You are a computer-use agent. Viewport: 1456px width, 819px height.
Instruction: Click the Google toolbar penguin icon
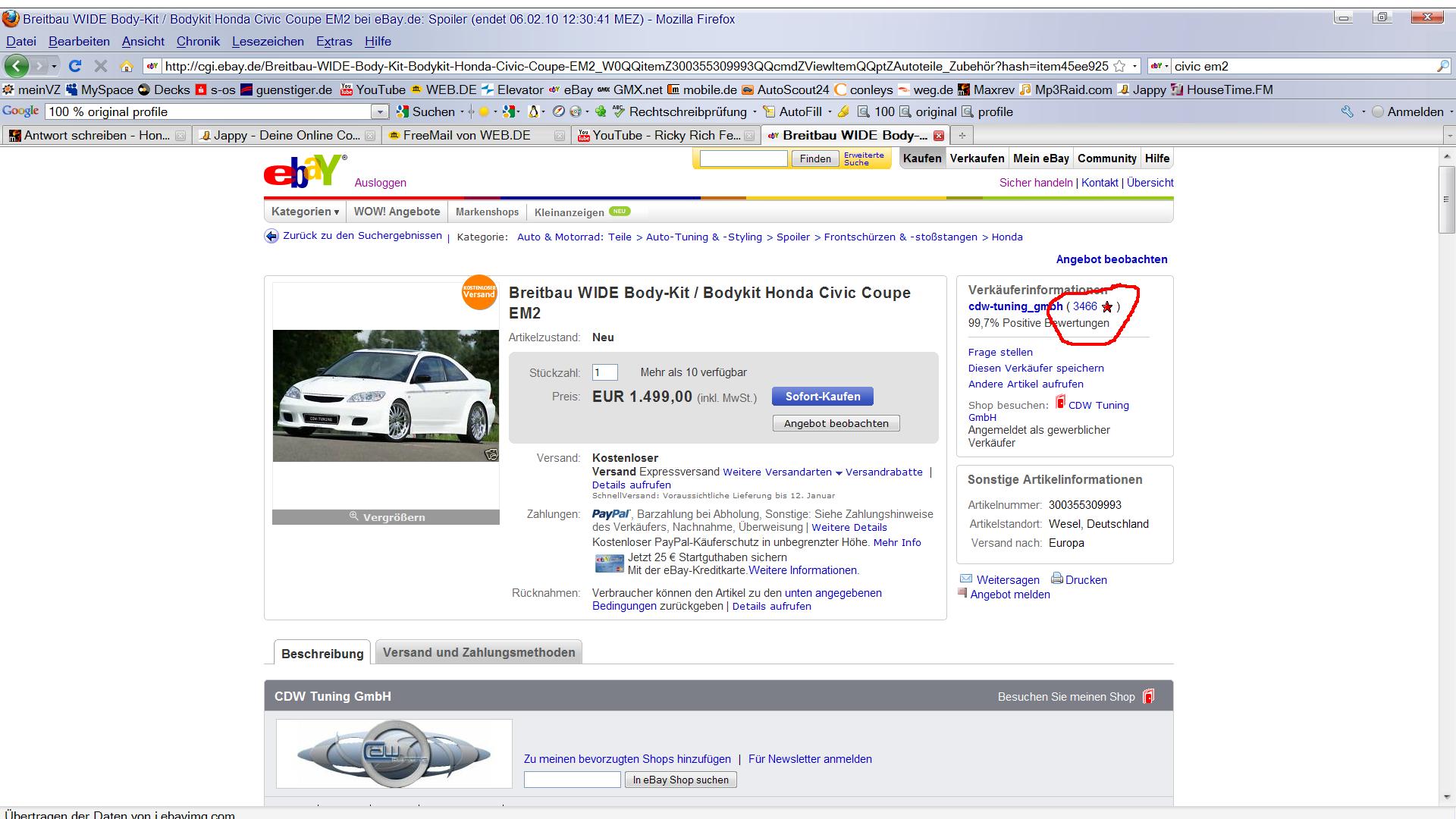click(x=533, y=111)
